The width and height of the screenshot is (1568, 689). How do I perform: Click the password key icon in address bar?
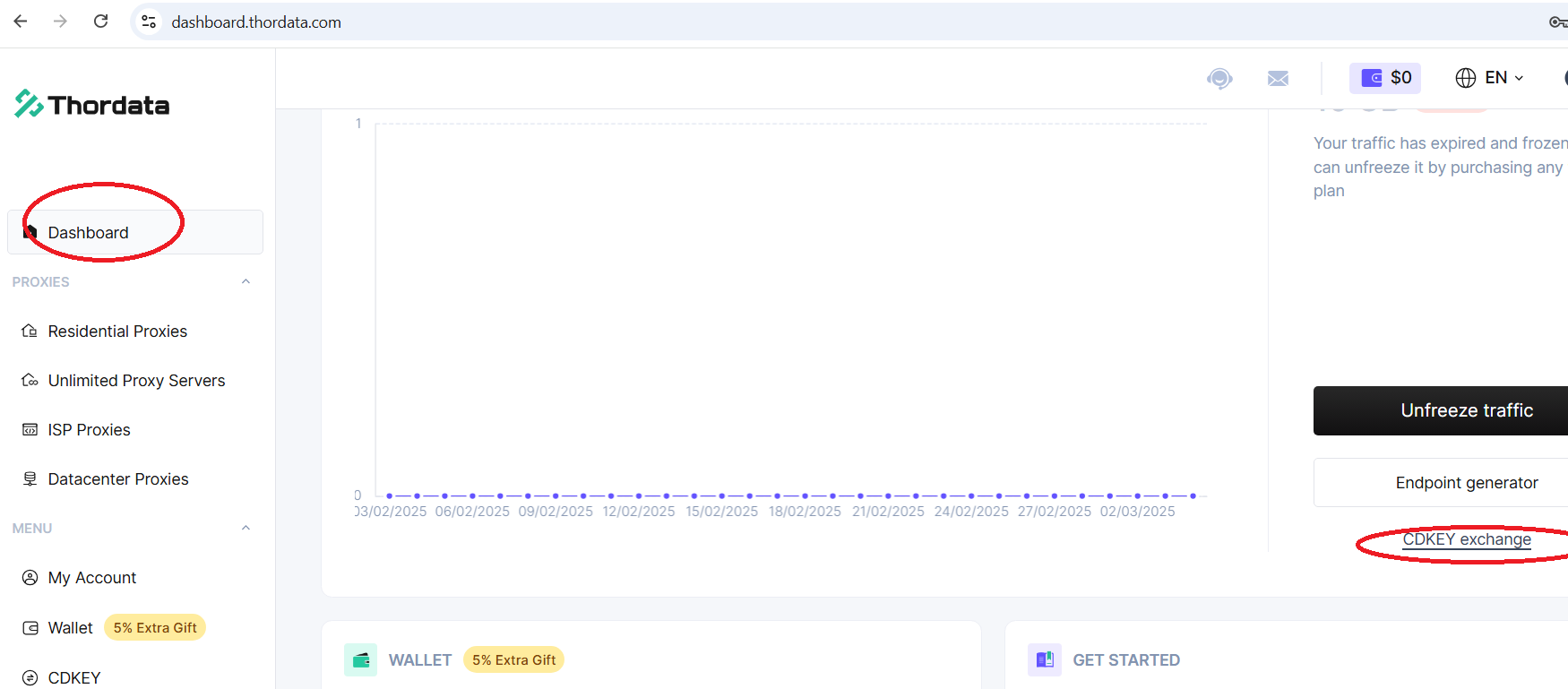(x=1558, y=22)
